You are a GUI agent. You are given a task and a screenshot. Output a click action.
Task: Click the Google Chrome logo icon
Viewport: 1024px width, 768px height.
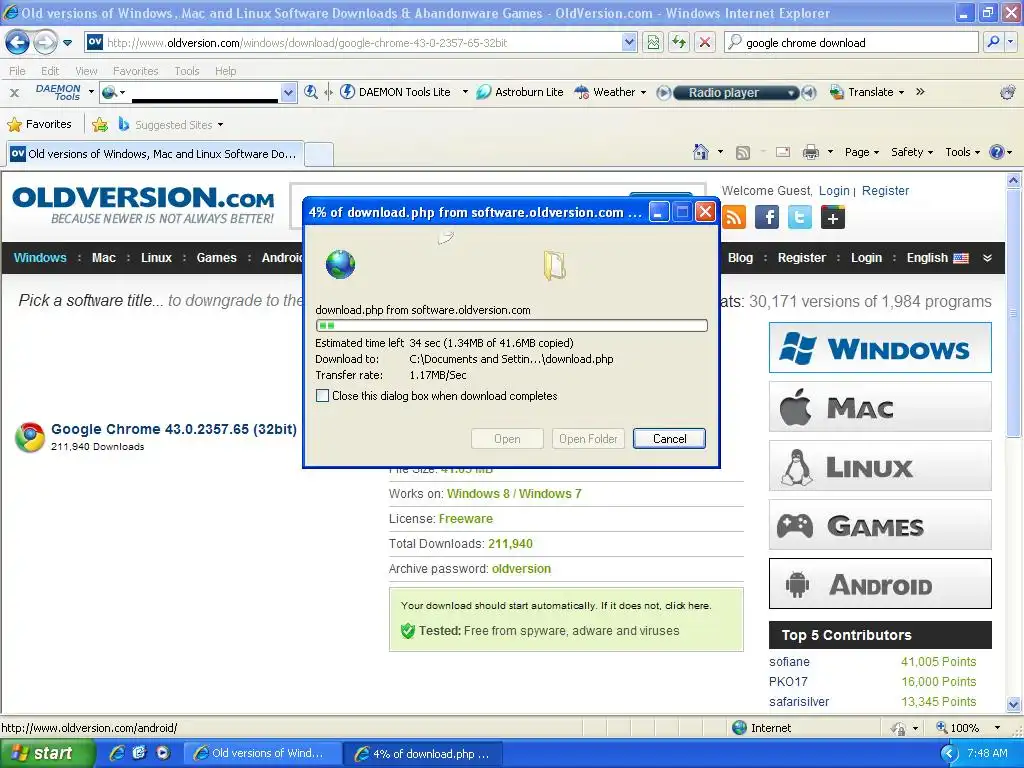[x=30, y=438]
